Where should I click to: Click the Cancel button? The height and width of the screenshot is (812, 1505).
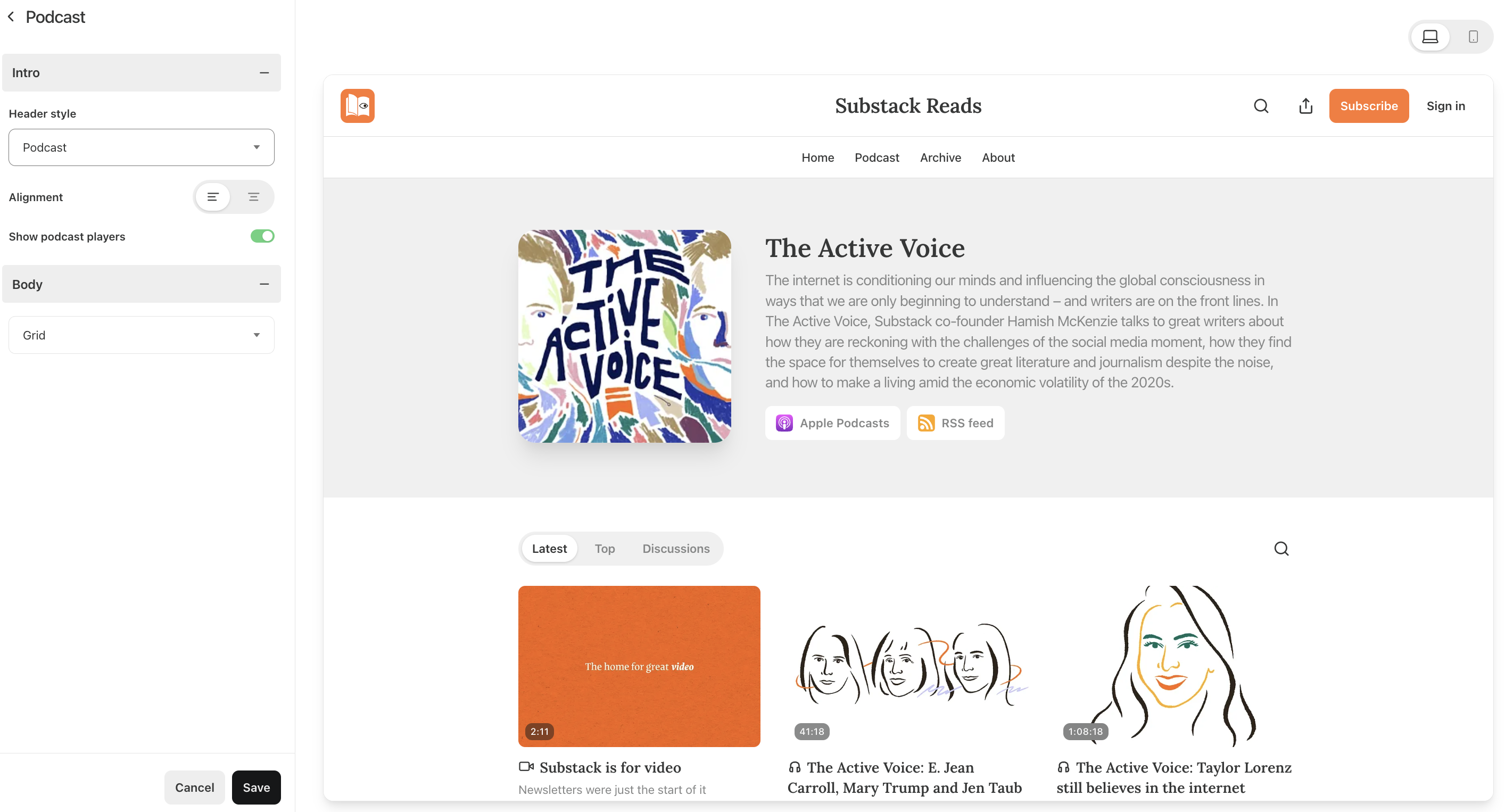(x=194, y=787)
